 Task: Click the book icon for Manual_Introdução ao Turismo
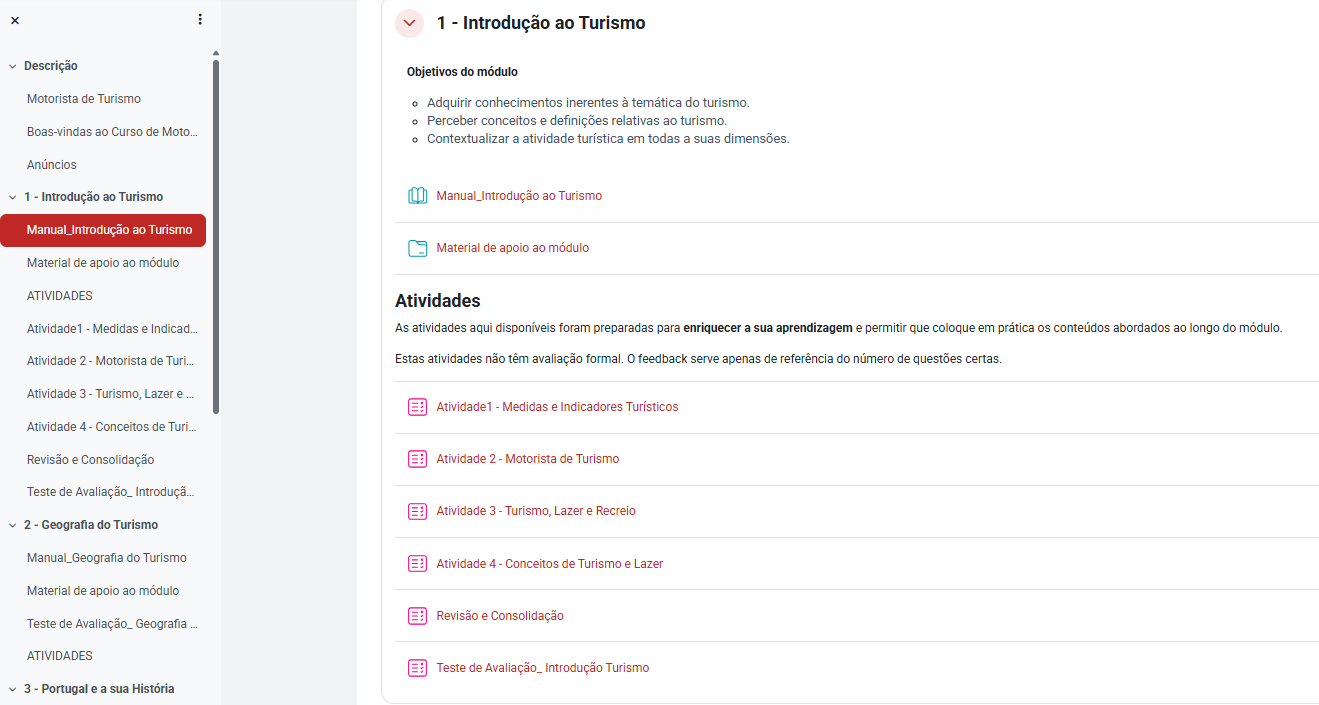[417, 196]
